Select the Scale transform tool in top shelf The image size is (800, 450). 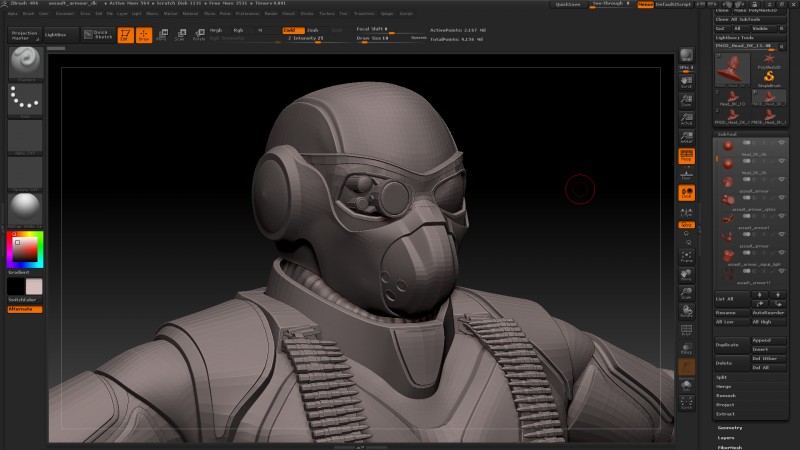point(181,35)
